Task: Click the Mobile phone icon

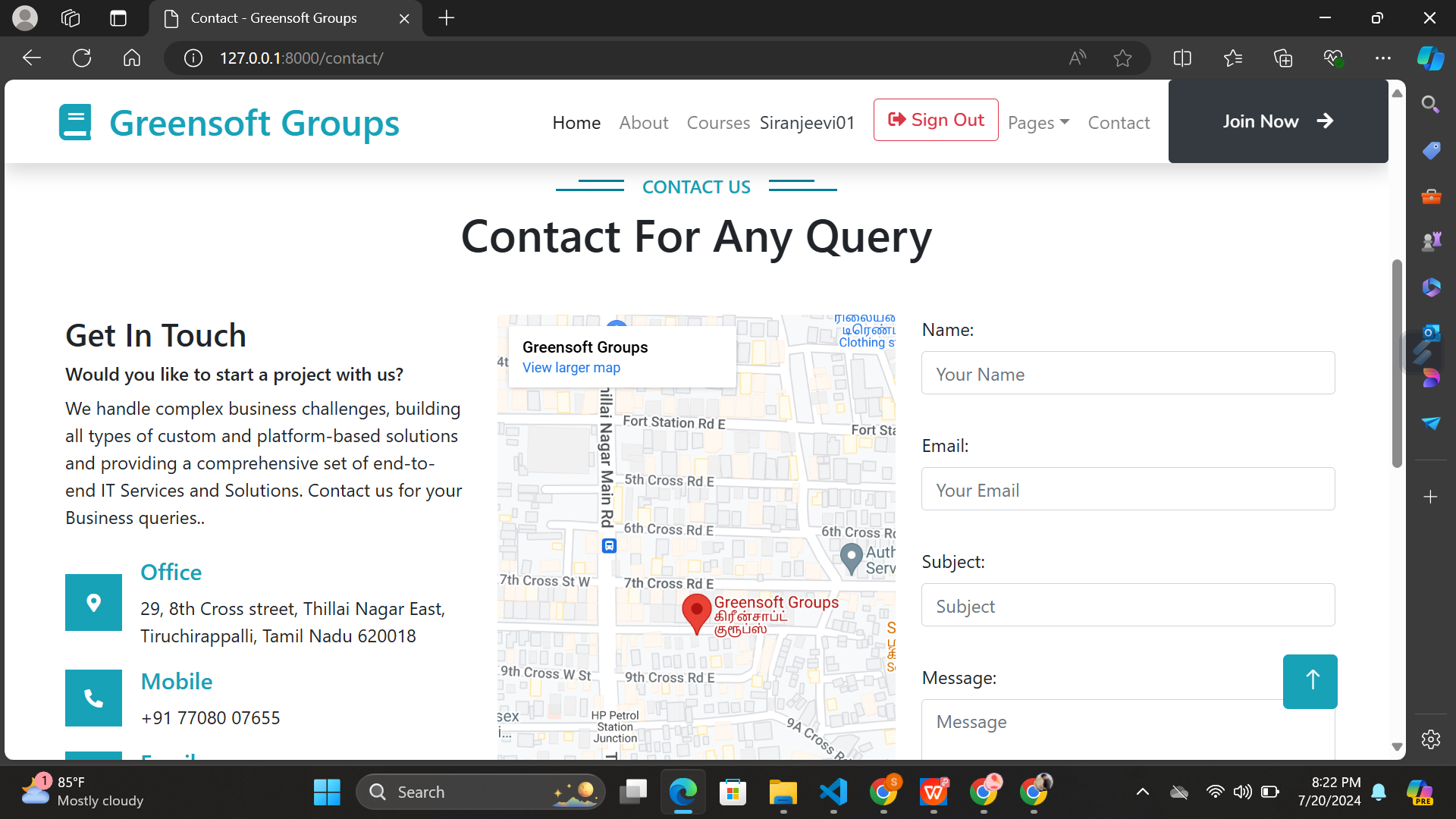Action: tap(93, 698)
